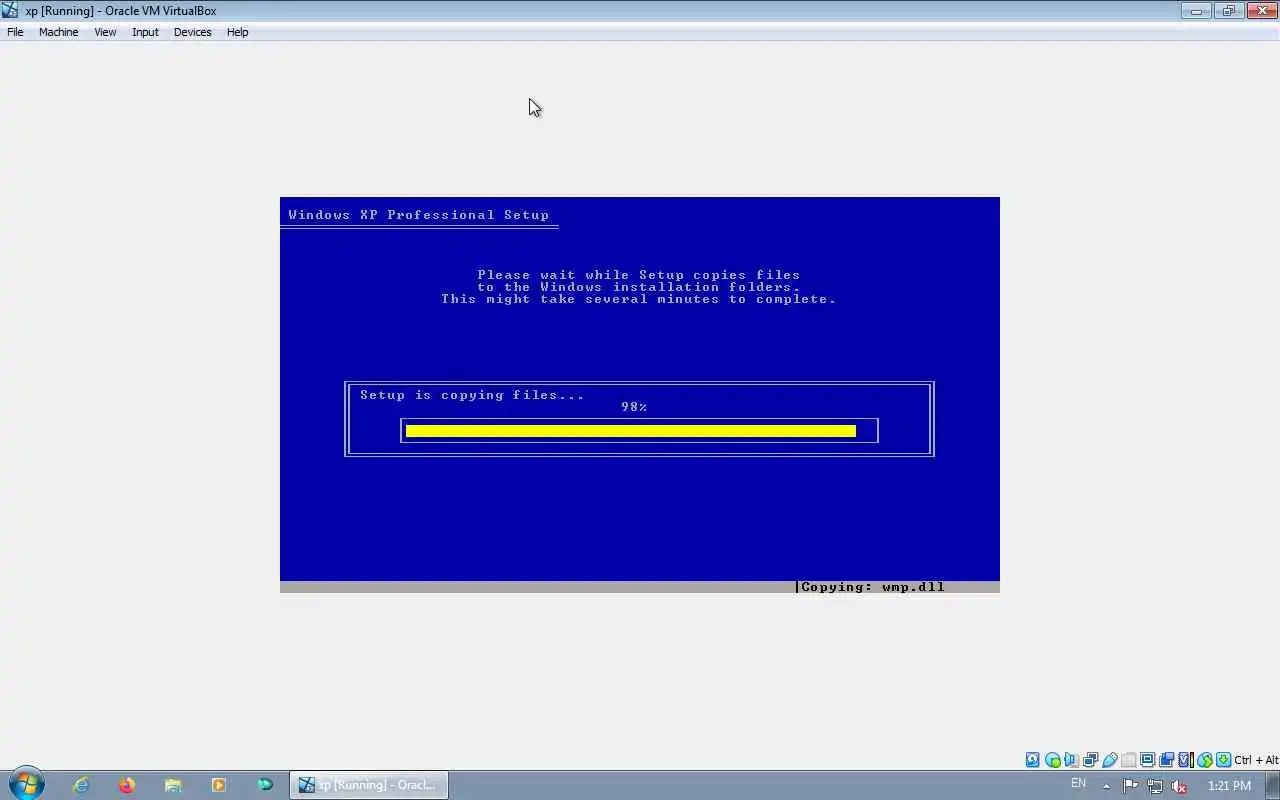The width and height of the screenshot is (1280, 800).
Task: Click the virtual display status icon
Action: 1147,760
